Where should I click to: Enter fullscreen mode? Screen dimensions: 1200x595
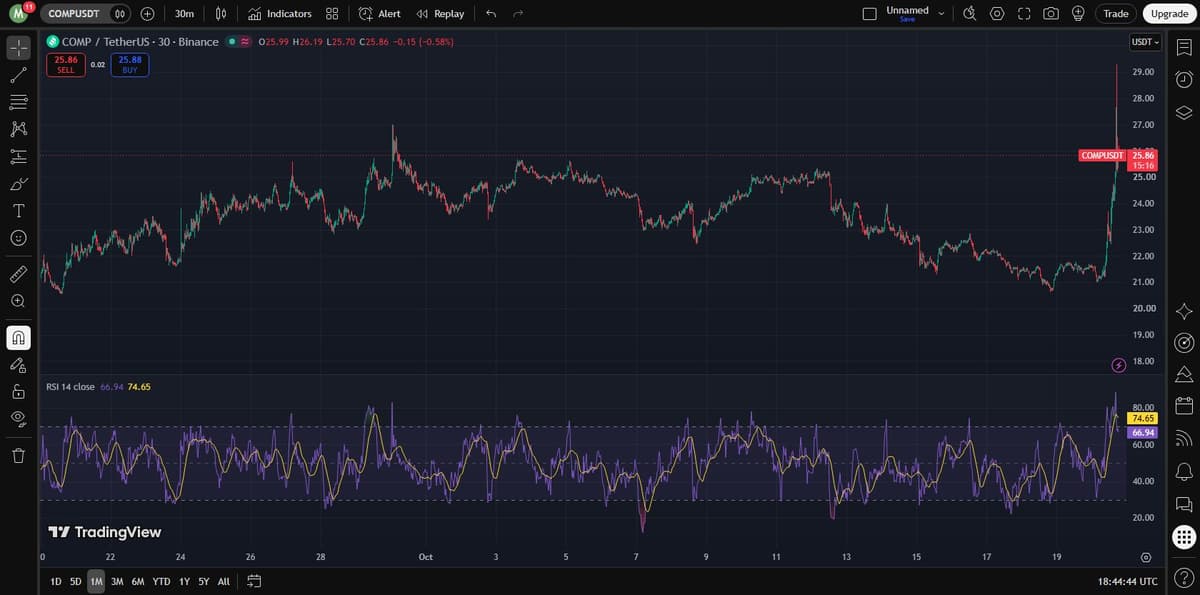coord(1024,14)
